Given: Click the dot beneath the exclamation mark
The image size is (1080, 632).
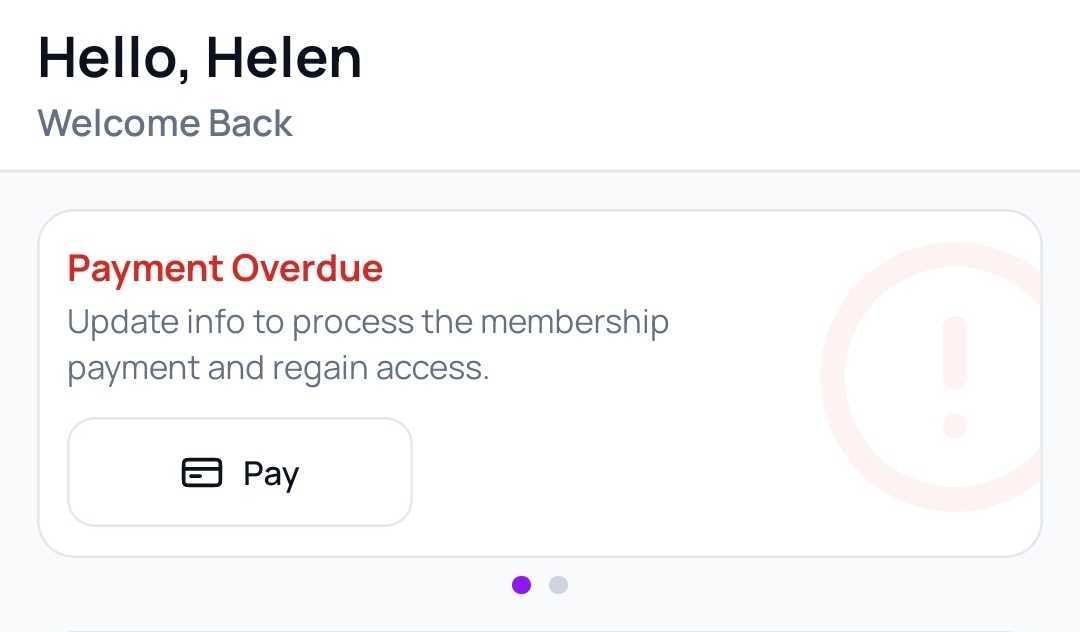Looking at the screenshot, I should pos(955,423).
